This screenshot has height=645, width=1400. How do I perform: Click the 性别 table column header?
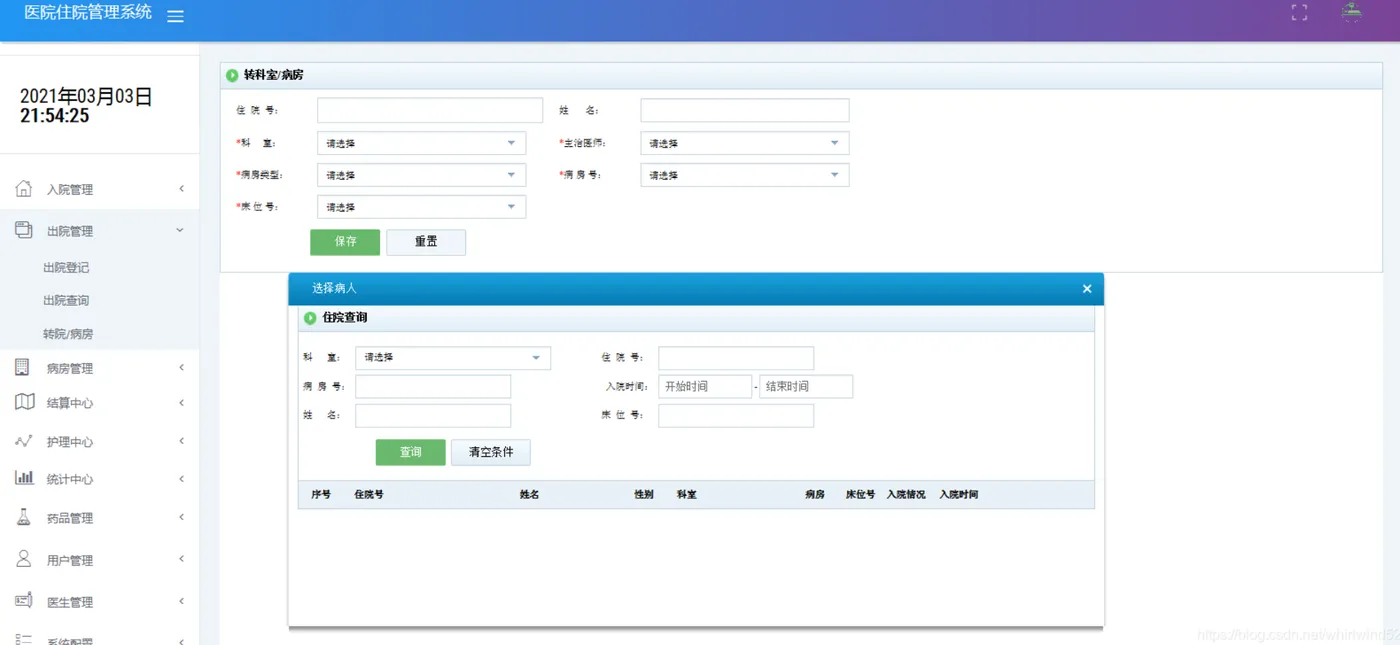tap(644, 495)
